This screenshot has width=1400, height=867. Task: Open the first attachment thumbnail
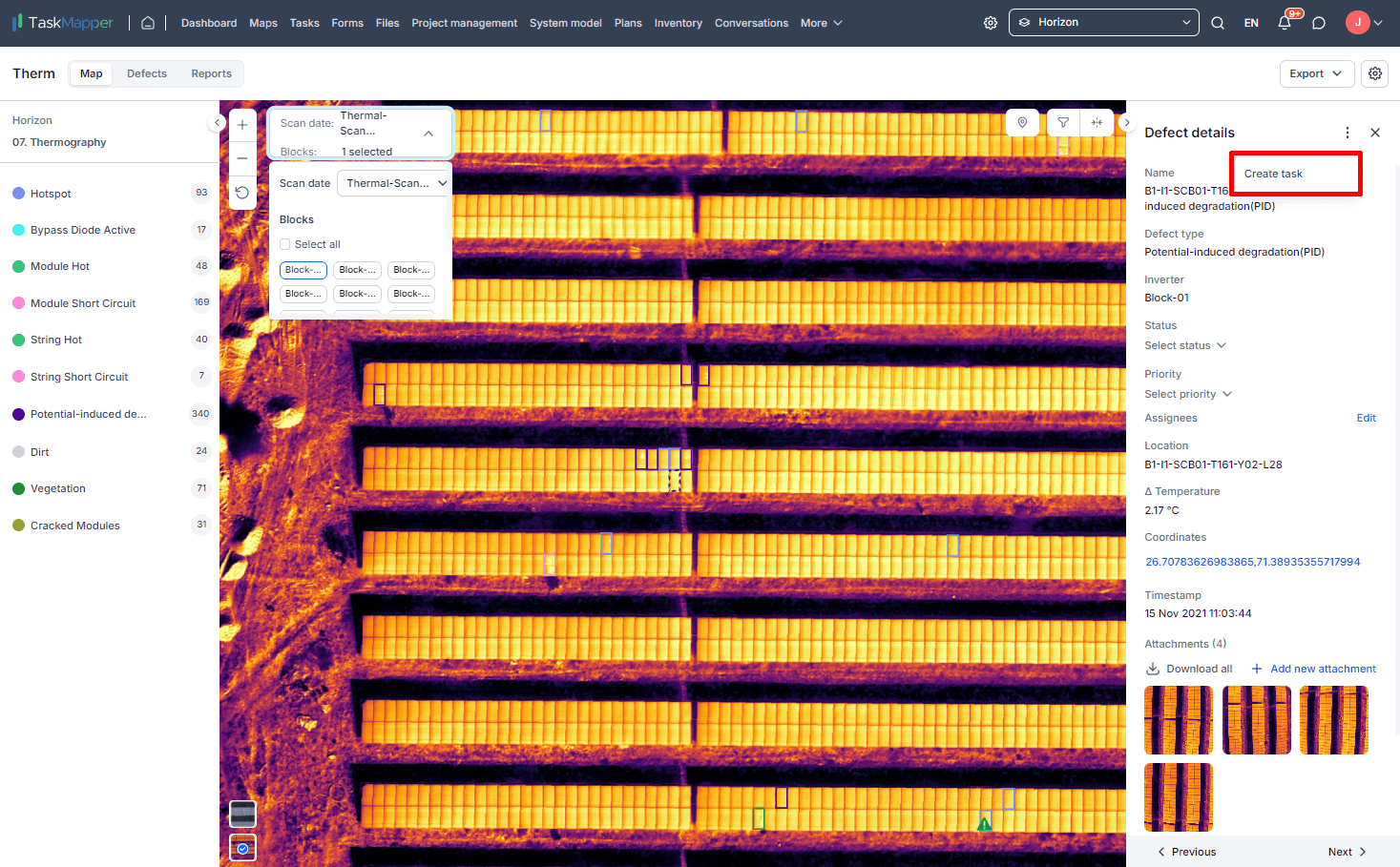coord(1179,720)
